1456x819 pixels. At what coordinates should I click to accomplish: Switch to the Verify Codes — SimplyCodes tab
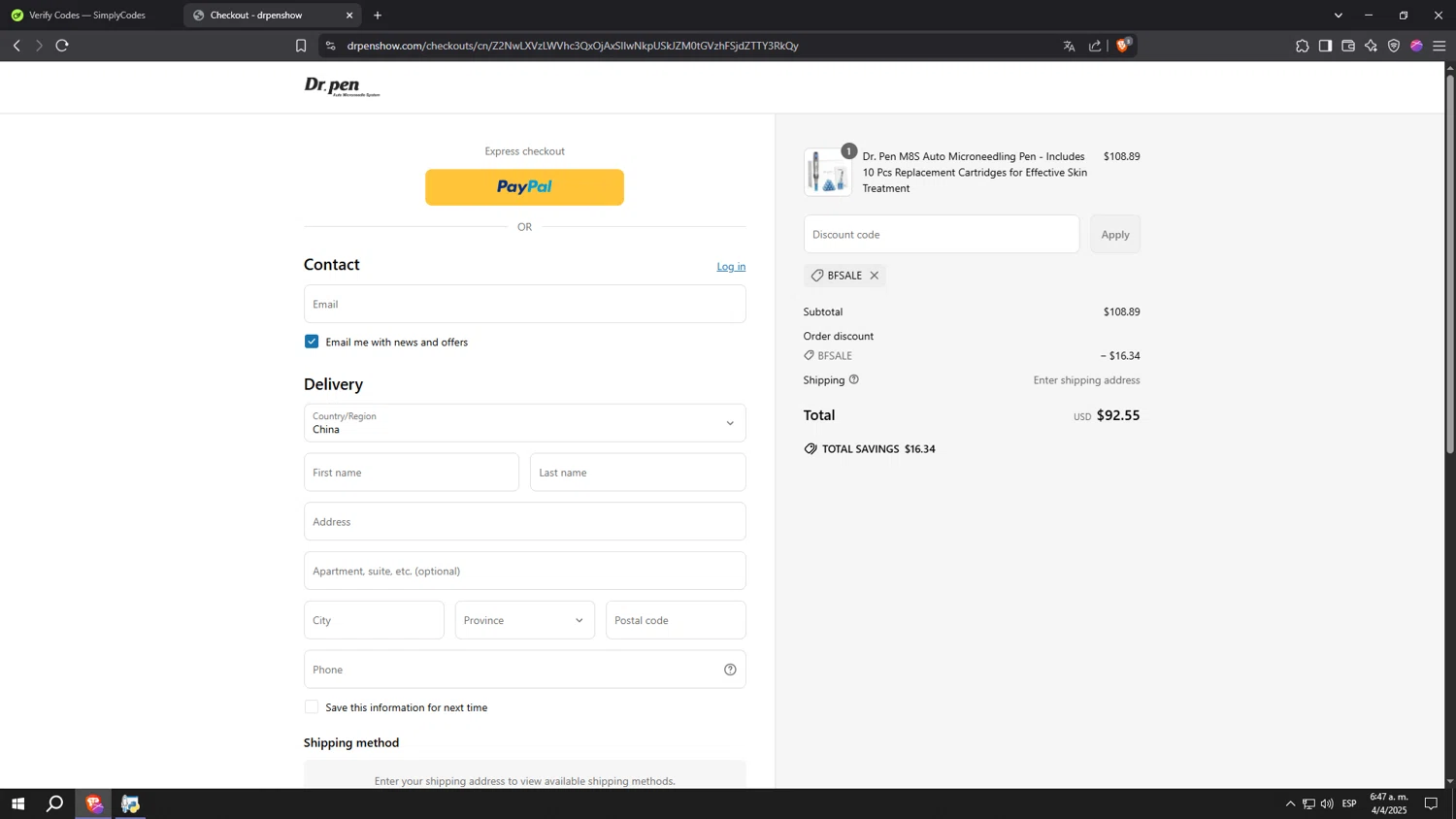tap(87, 16)
